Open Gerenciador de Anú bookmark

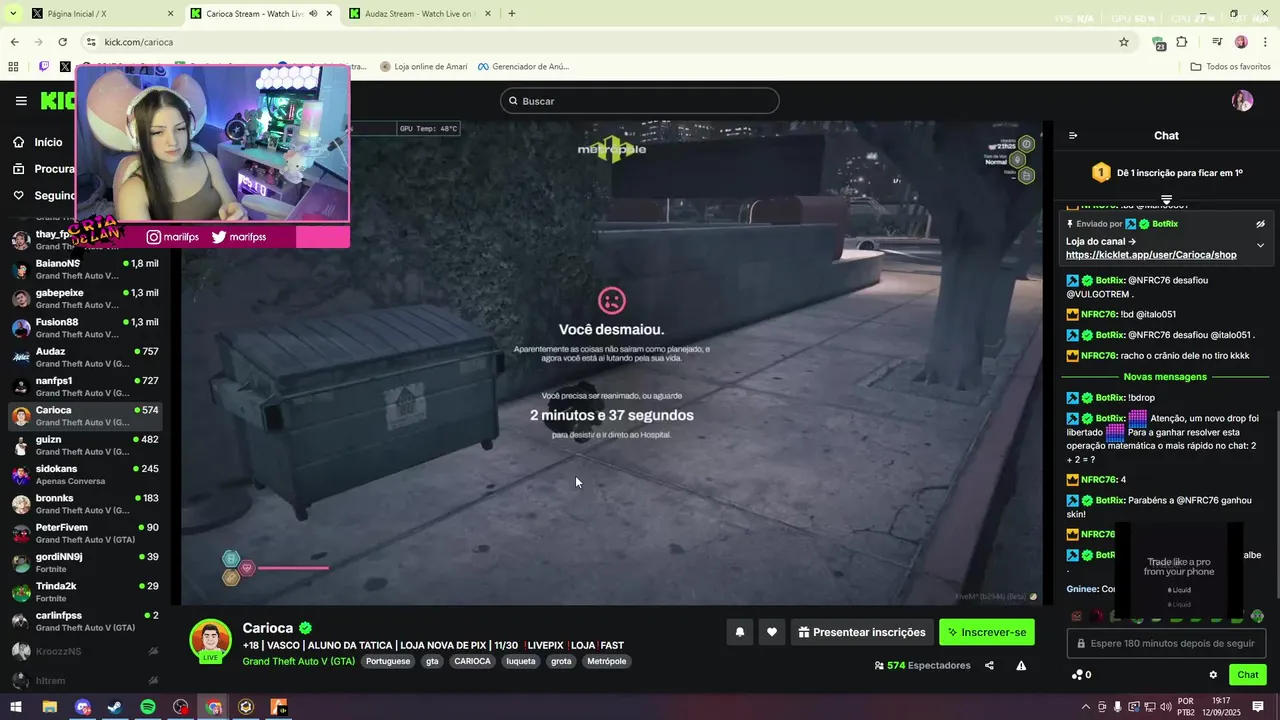click(x=523, y=67)
